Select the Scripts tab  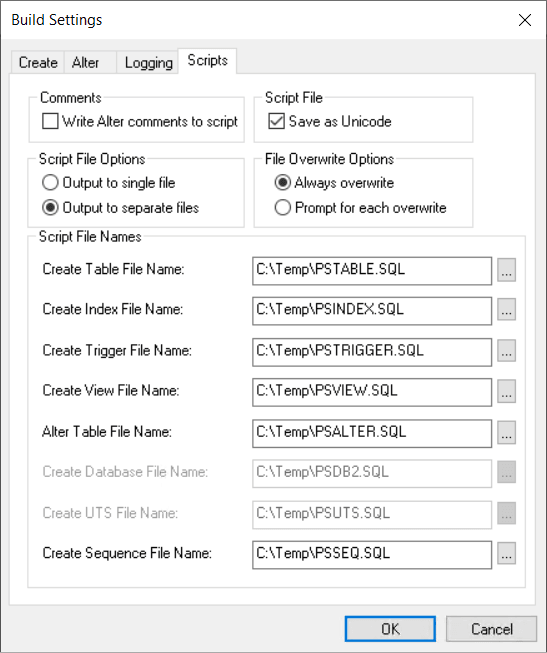207,61
